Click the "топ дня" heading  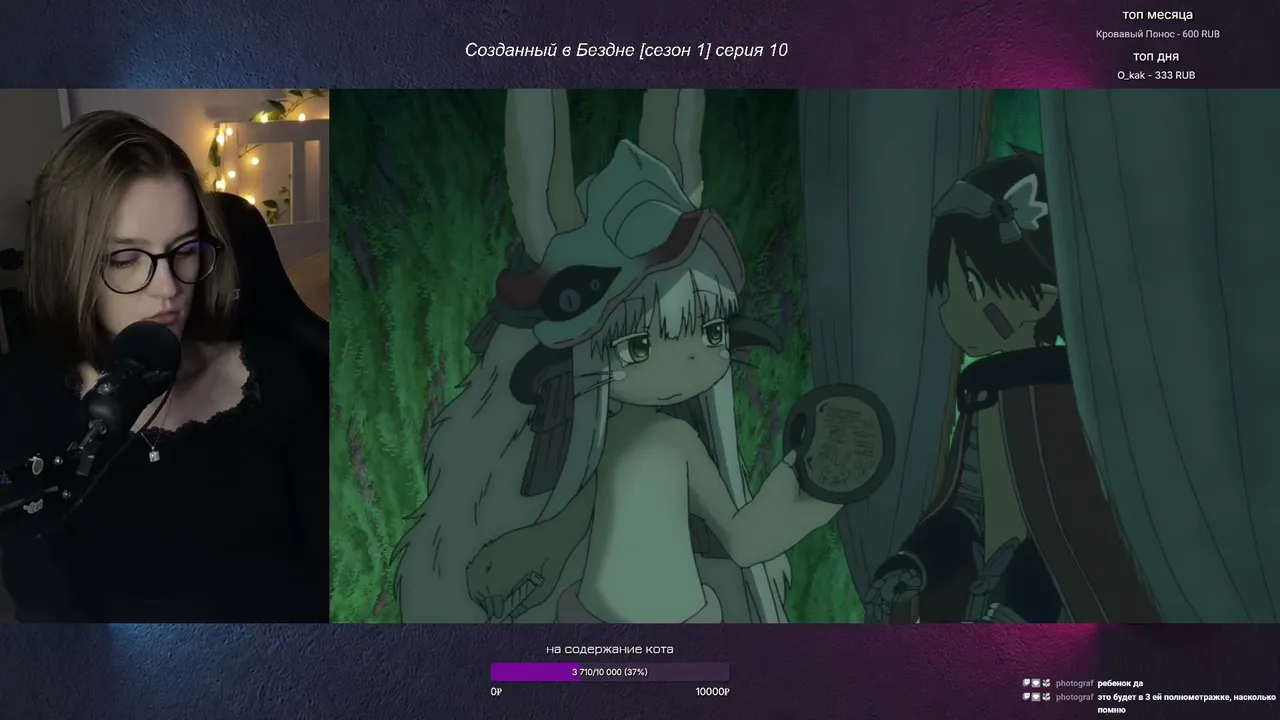click(x=1156, y=57)
